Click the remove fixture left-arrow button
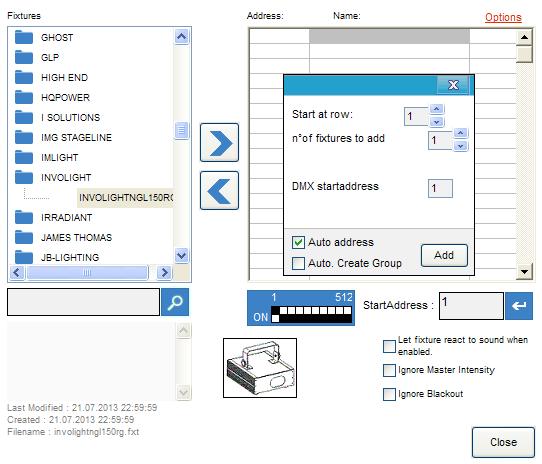 point(219,191)
